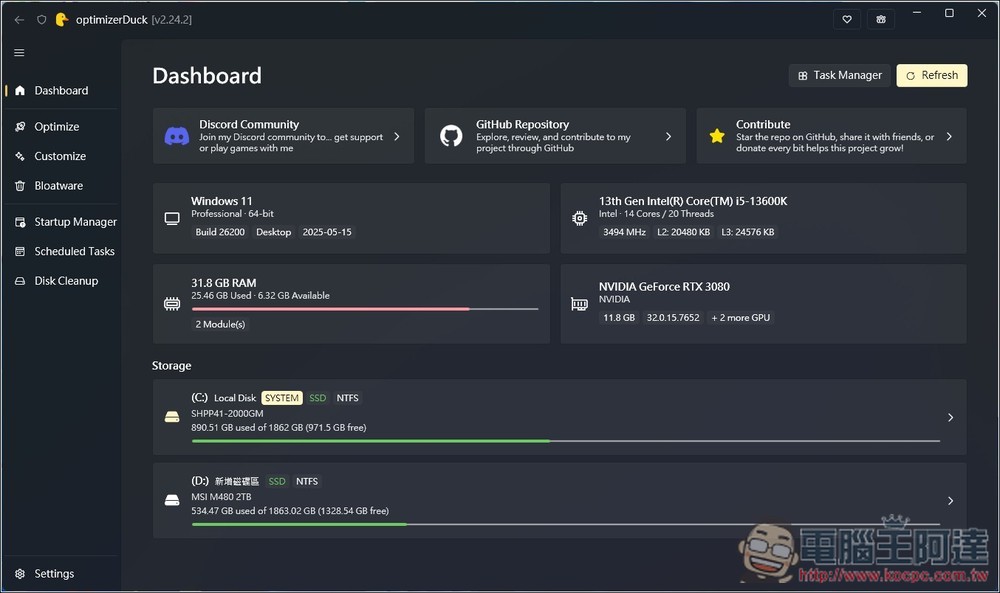This screenshot has width=1000, height=593.
Task: Click the Dashboard page heading
Action: pyautogui.click(x=207, y=75)
